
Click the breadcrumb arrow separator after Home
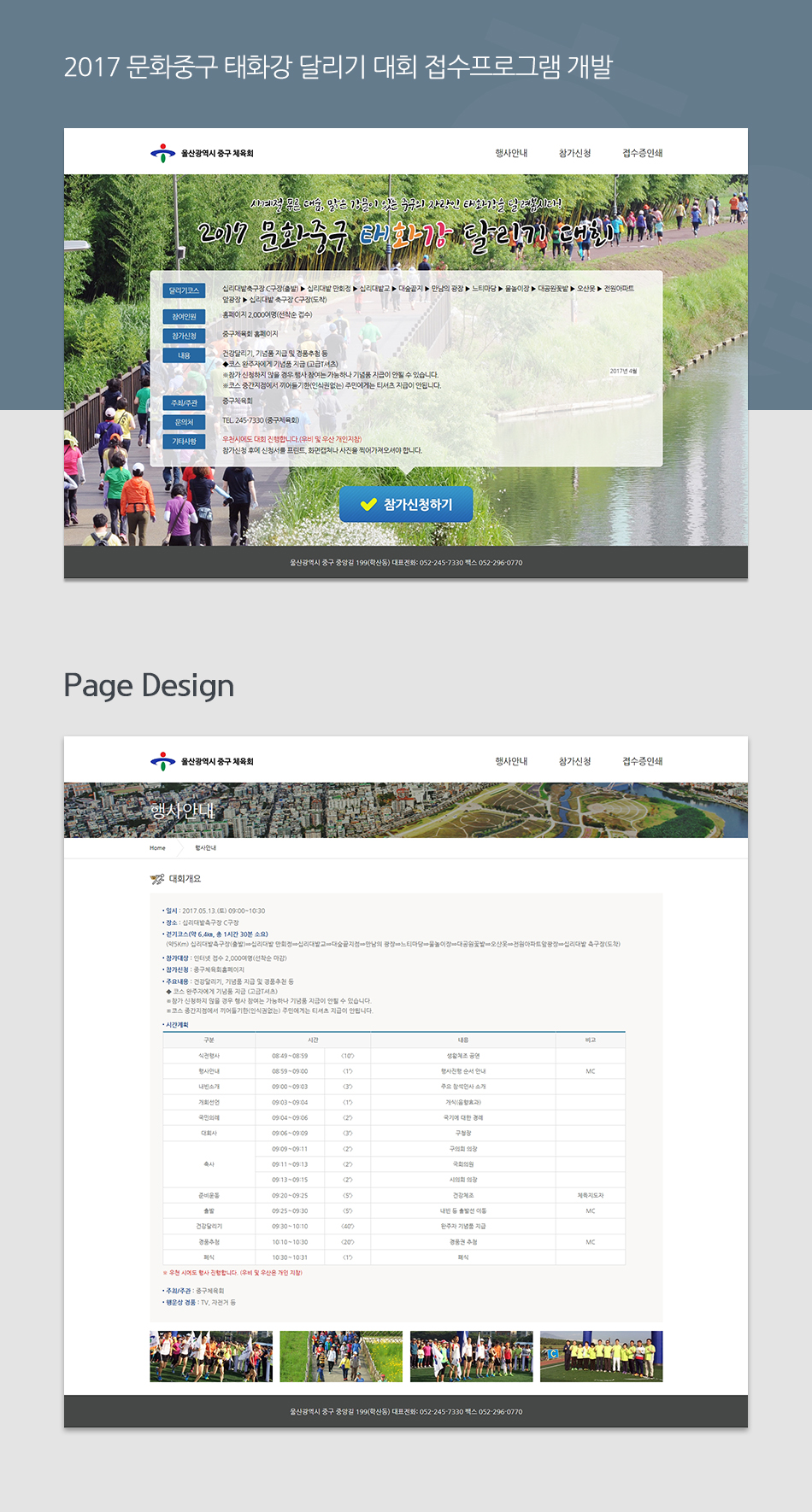pyautogui.click(x=180, y=848)
